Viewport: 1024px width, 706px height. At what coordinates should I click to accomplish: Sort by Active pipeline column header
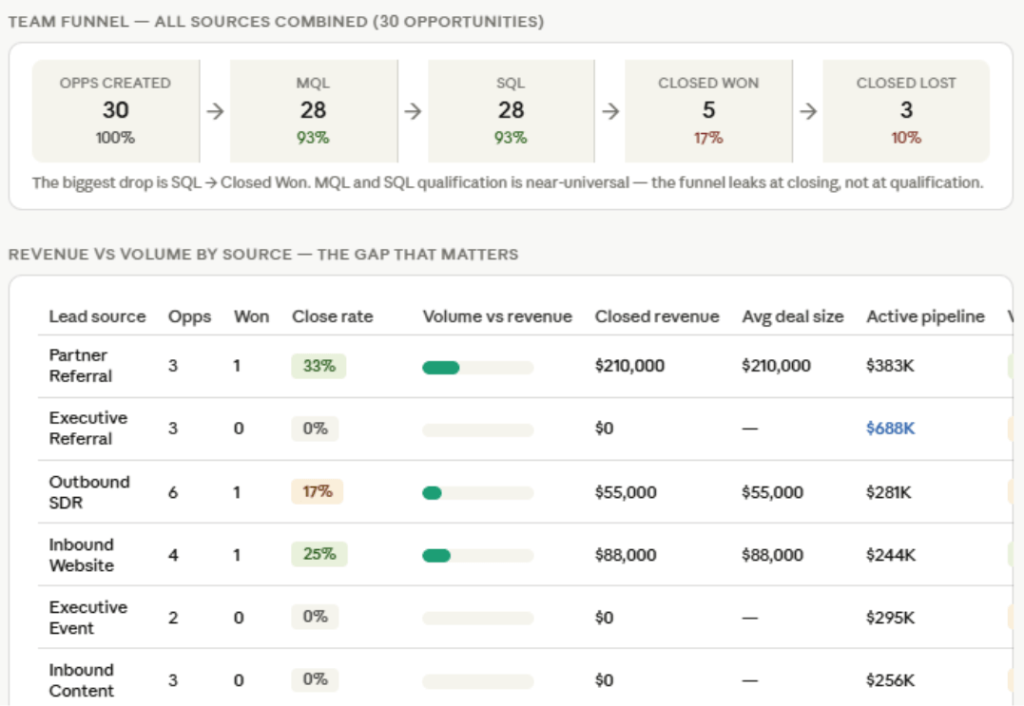925,316
